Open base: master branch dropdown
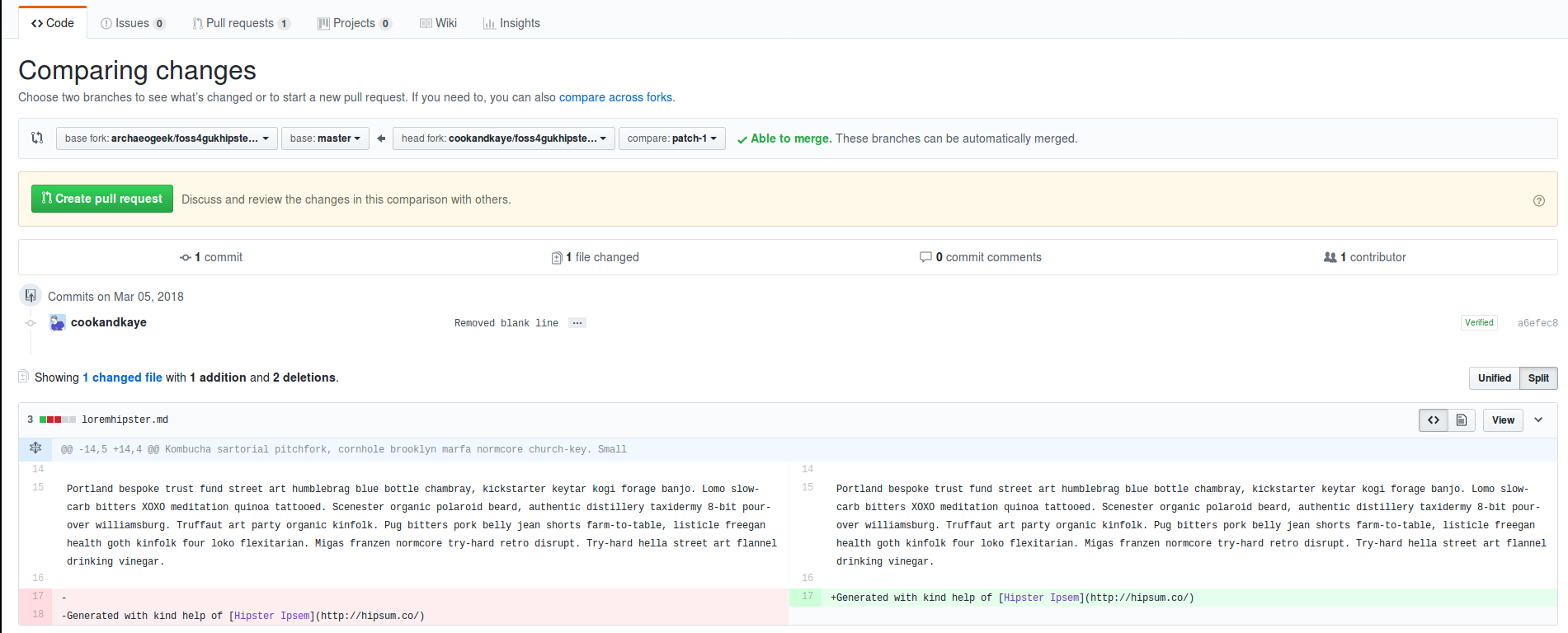 coord(325,138)
